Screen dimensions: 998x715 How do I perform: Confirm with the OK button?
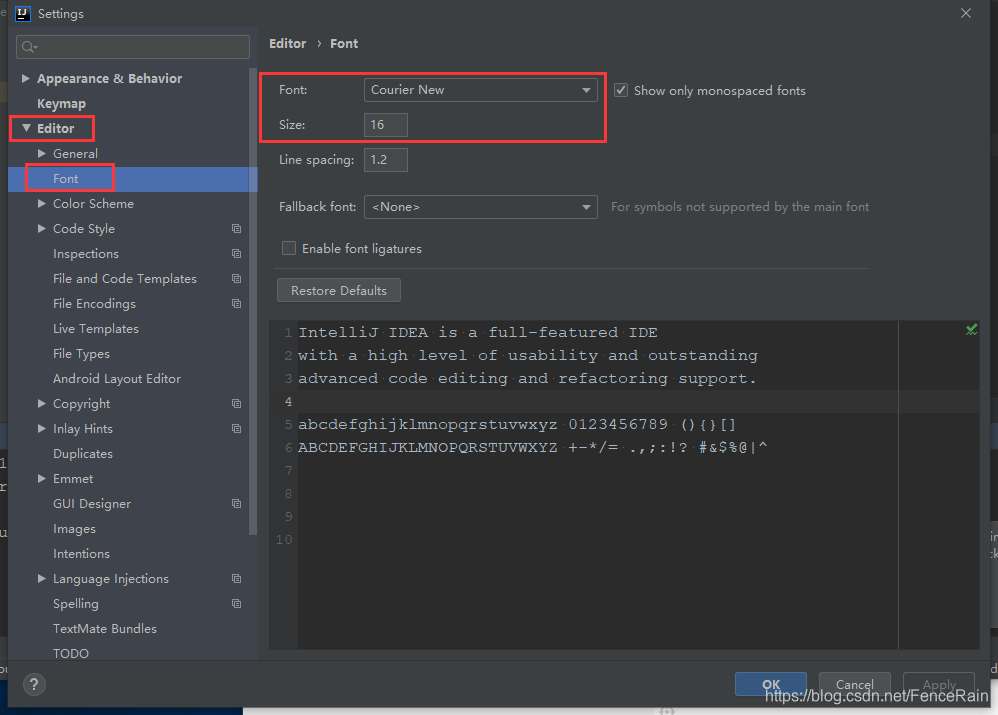[x=771, y=684]
